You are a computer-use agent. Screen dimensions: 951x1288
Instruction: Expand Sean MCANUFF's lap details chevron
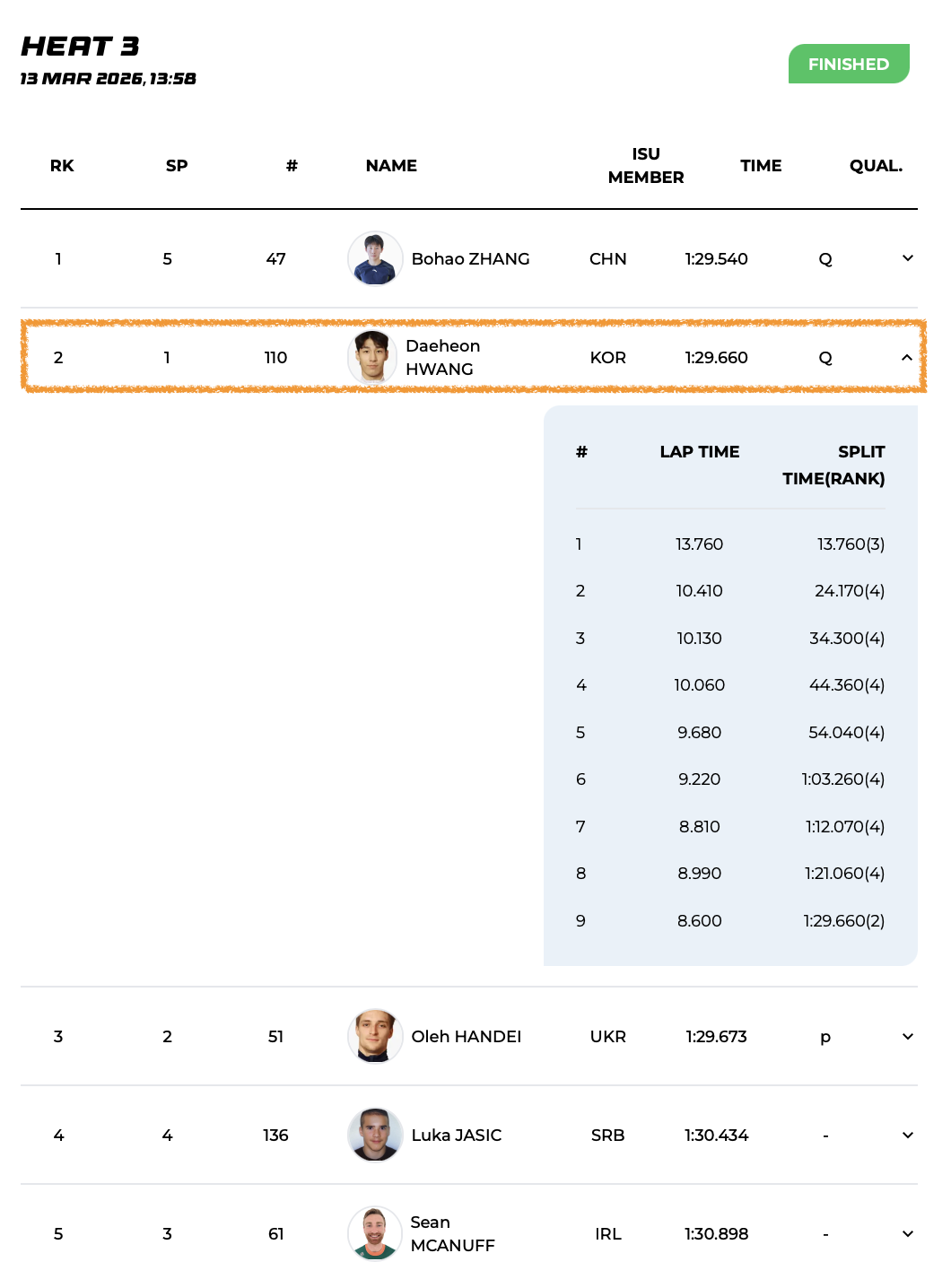click(907, 1233)
